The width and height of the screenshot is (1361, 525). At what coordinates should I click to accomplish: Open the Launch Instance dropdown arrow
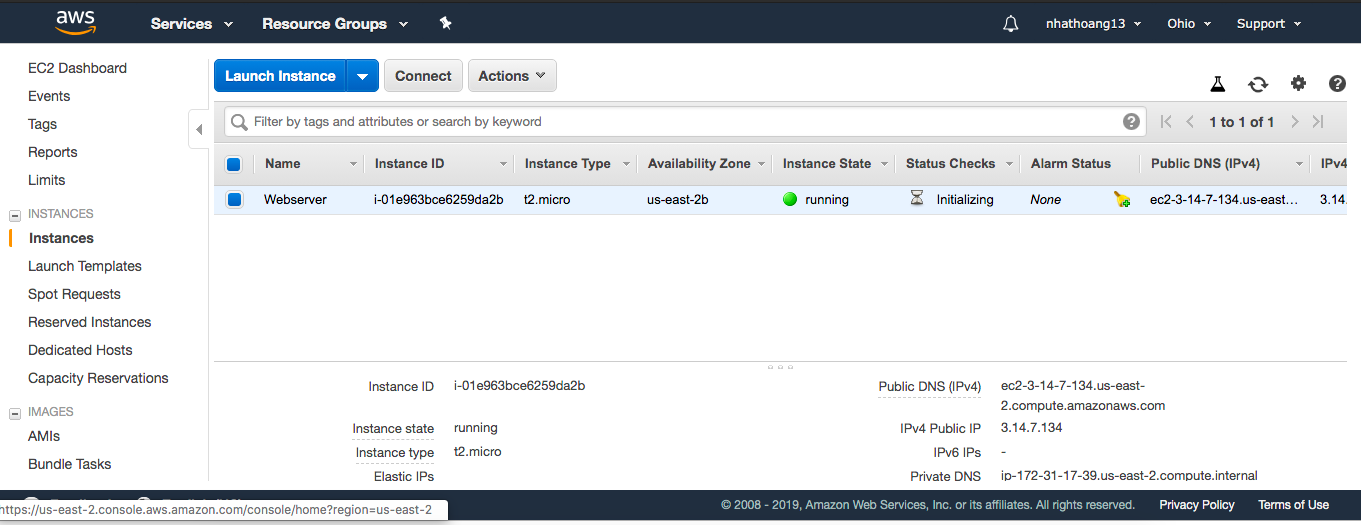pyautogui.click(x=362, y=76)
